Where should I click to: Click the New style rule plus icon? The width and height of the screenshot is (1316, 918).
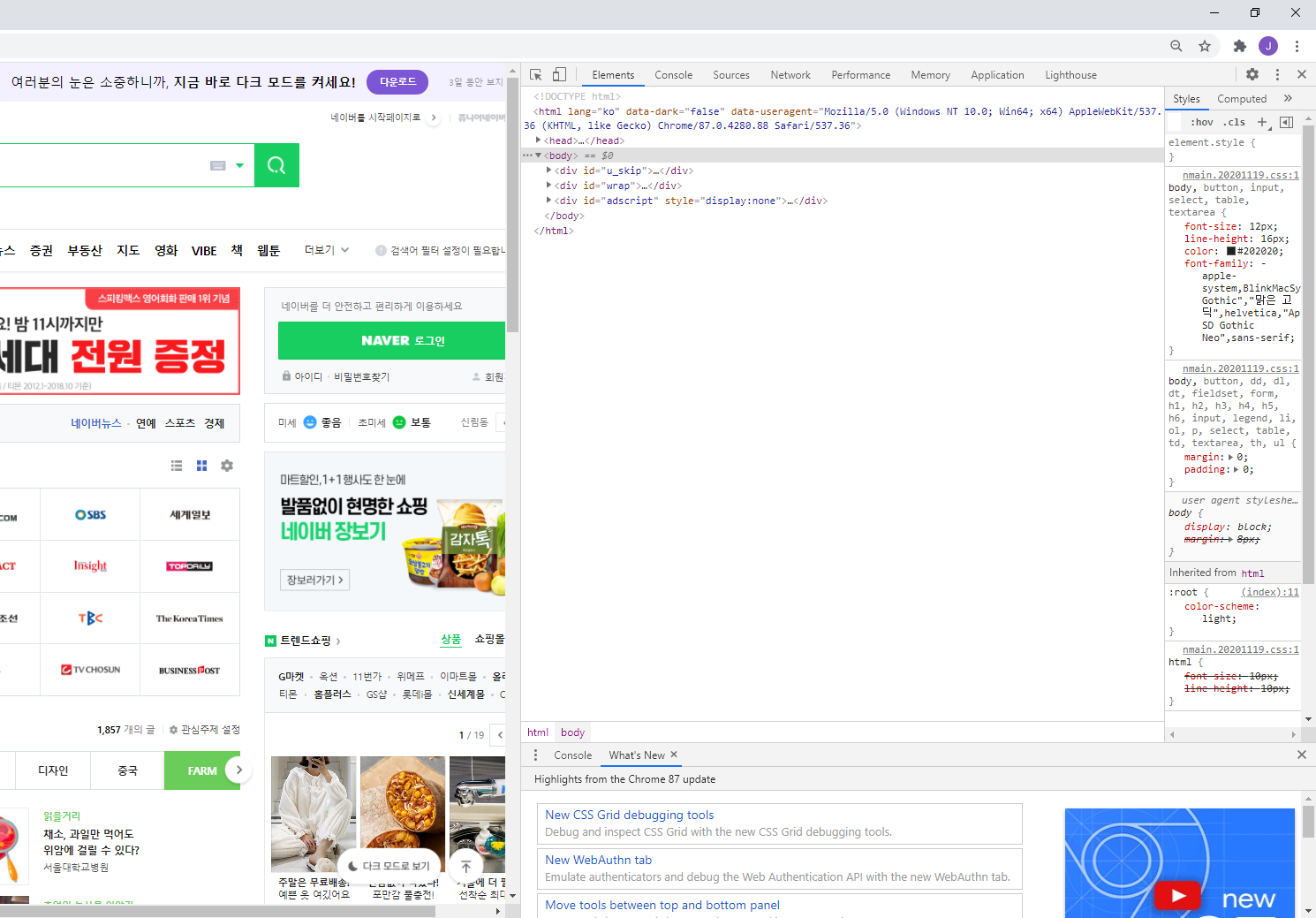(1262, 122)
